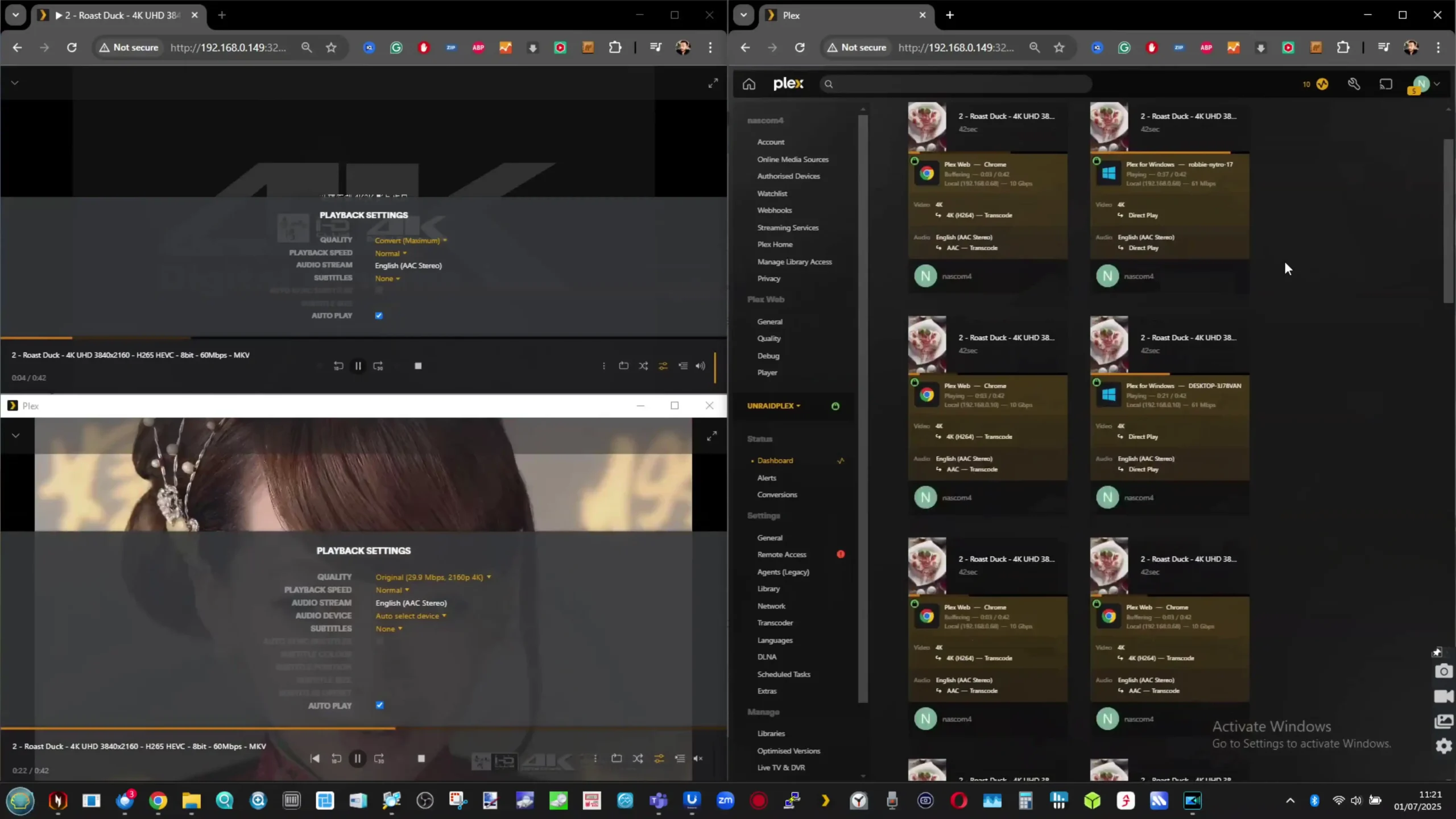Viewport: 1456px width, 819px height.
Task: Minimize Chrome Plex player using top-left chevron
Action: [15, 82]
